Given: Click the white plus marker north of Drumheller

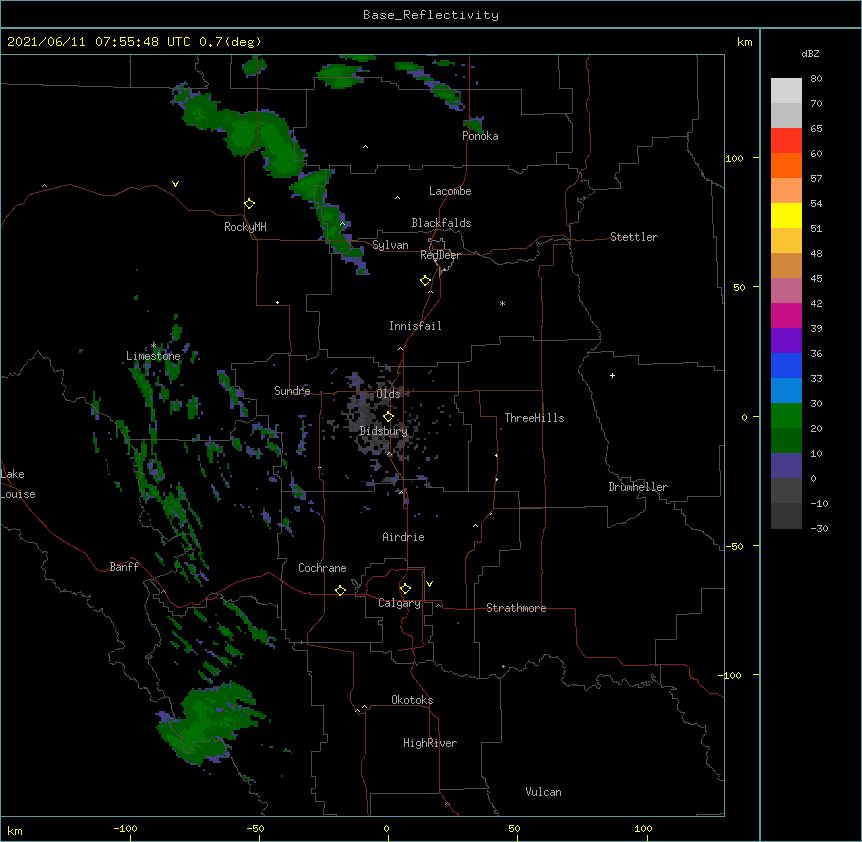Looking at the screenshot, I should click(612, 375).
